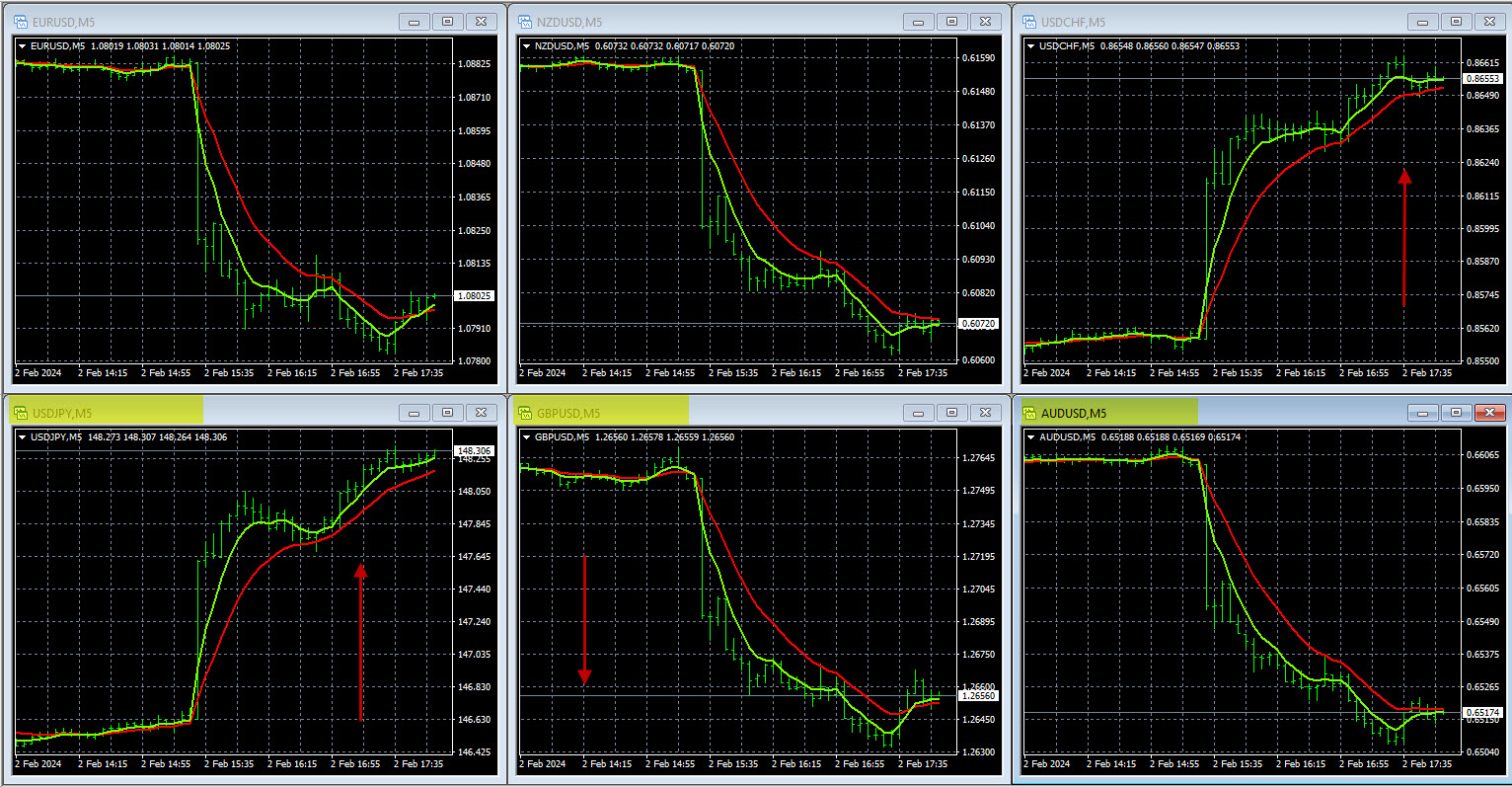This screenshot has height=787, width=1512.
Task: Minimize the NZDUSD chart window
Action: click(918, 22)
